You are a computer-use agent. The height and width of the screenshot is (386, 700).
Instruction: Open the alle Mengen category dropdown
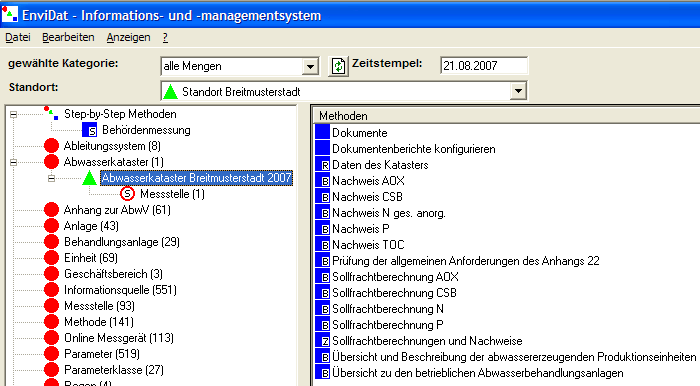click(310, 67)
